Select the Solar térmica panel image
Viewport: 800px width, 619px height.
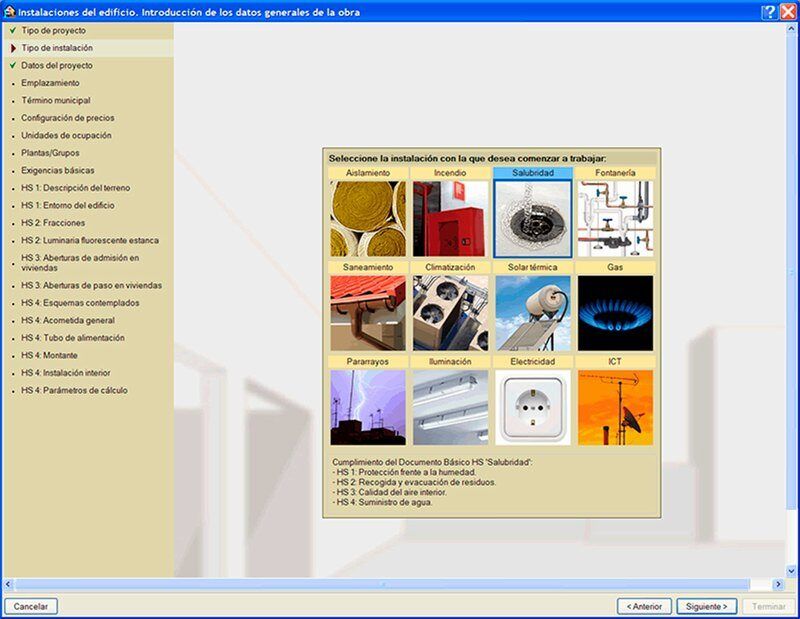pyautogui.click(x=533, y=313)
